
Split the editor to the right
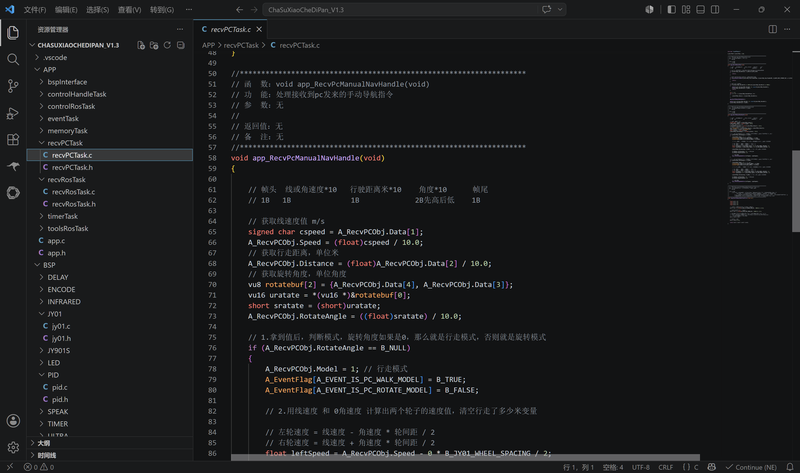(773, 29)
